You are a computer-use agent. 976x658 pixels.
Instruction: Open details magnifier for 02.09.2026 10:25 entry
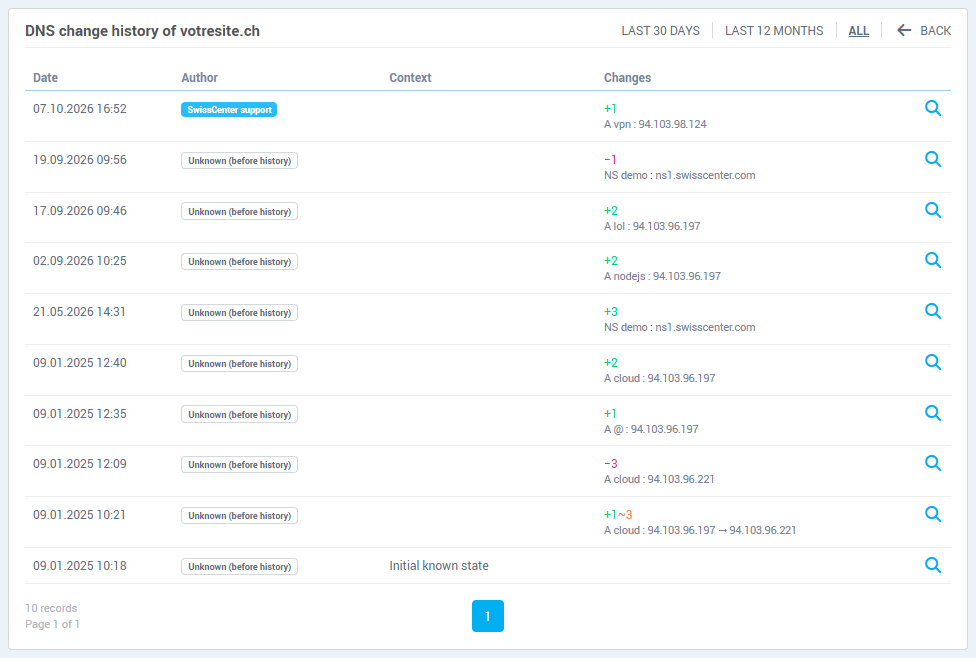click(x=932, y=260)
